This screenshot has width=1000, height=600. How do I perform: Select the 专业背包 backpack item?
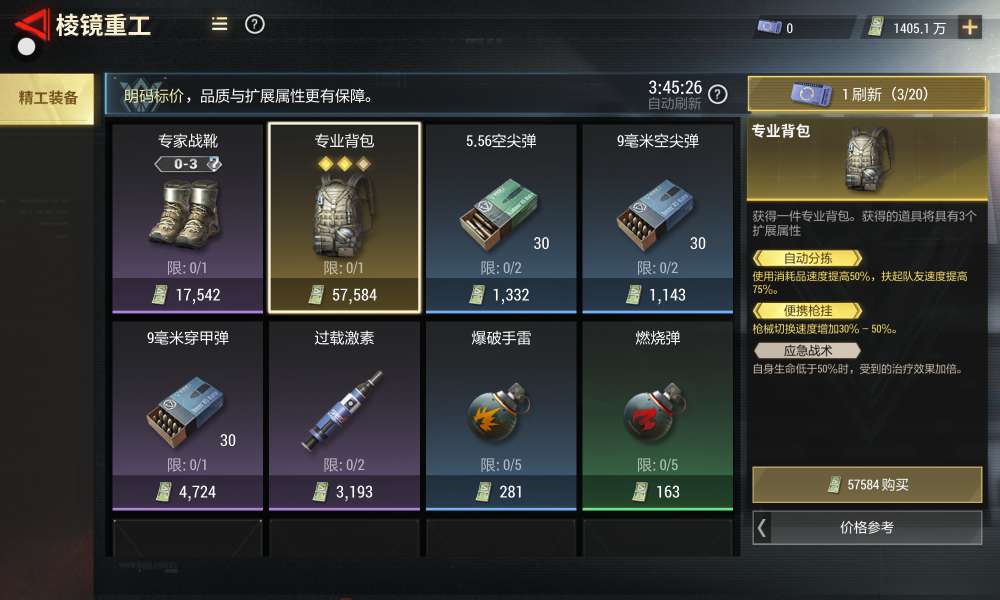coord(344,218)
